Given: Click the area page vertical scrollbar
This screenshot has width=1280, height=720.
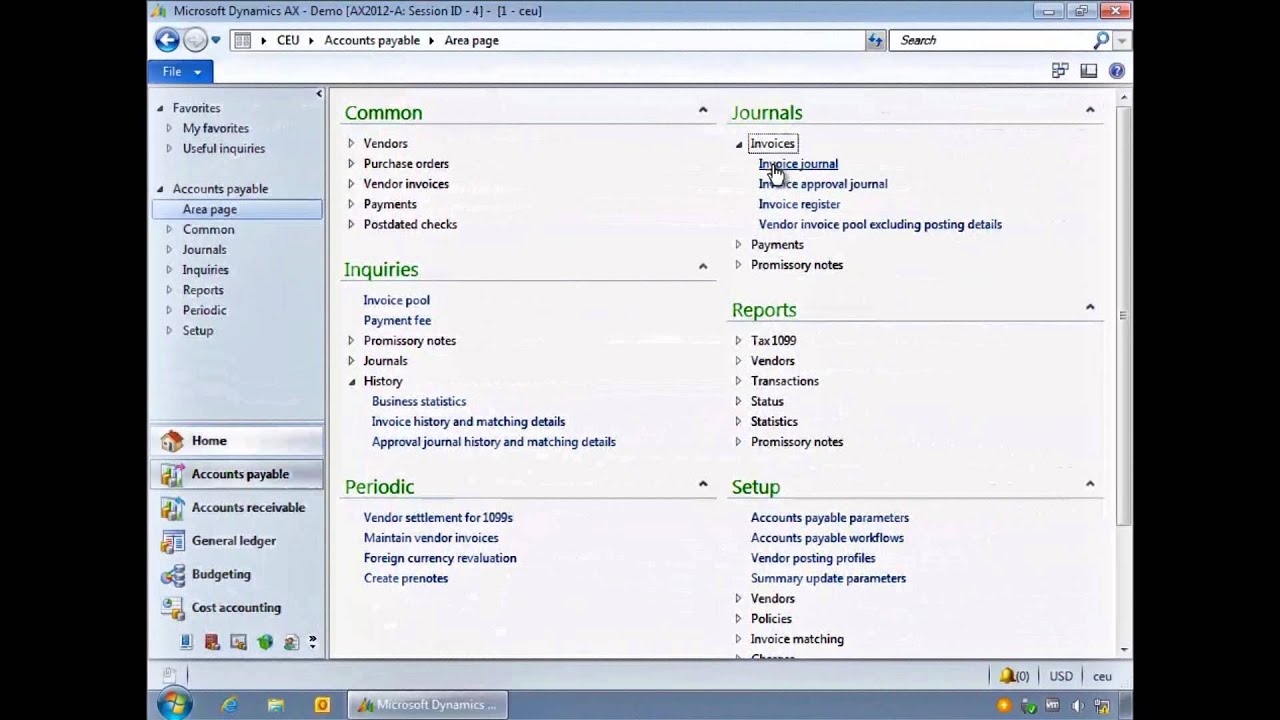Looking at the screenshot, I should click(x=1124, y=315).
